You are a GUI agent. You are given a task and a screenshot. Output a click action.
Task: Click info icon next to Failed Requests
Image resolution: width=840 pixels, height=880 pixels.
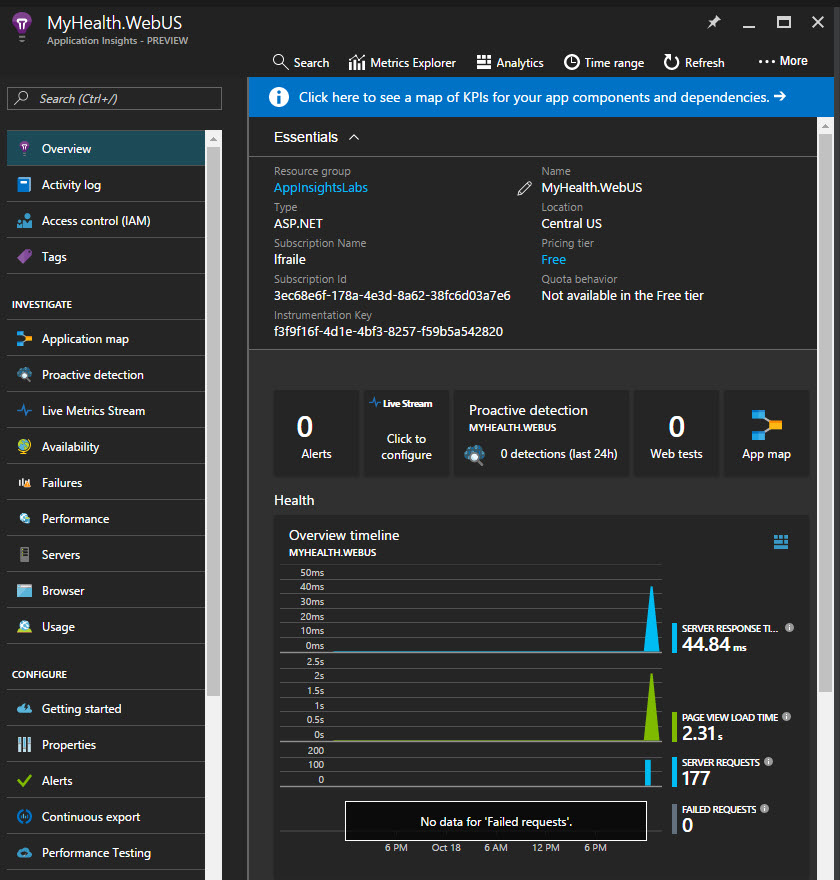pos(764,809)
